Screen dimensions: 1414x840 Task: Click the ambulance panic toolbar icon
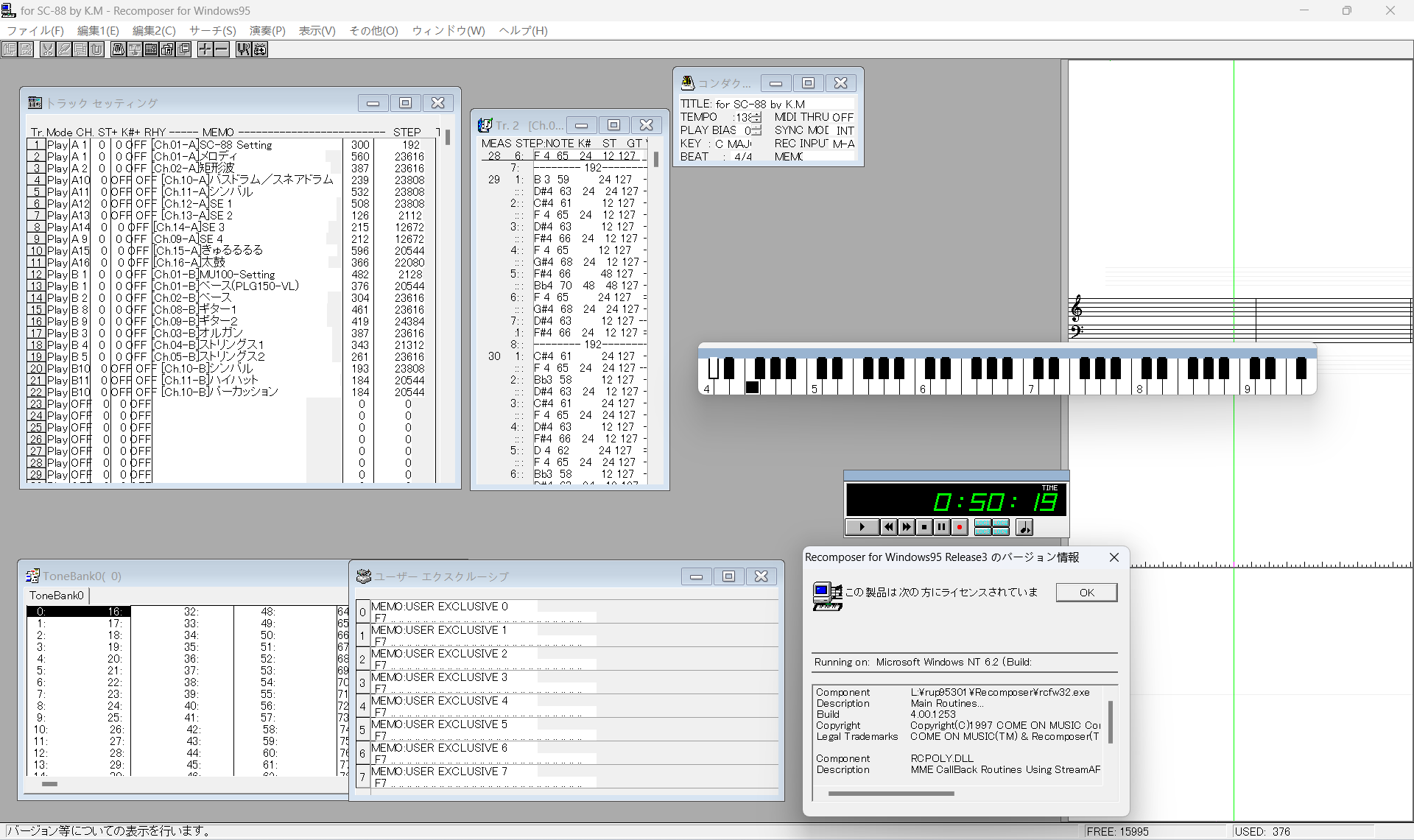(260, 49)
